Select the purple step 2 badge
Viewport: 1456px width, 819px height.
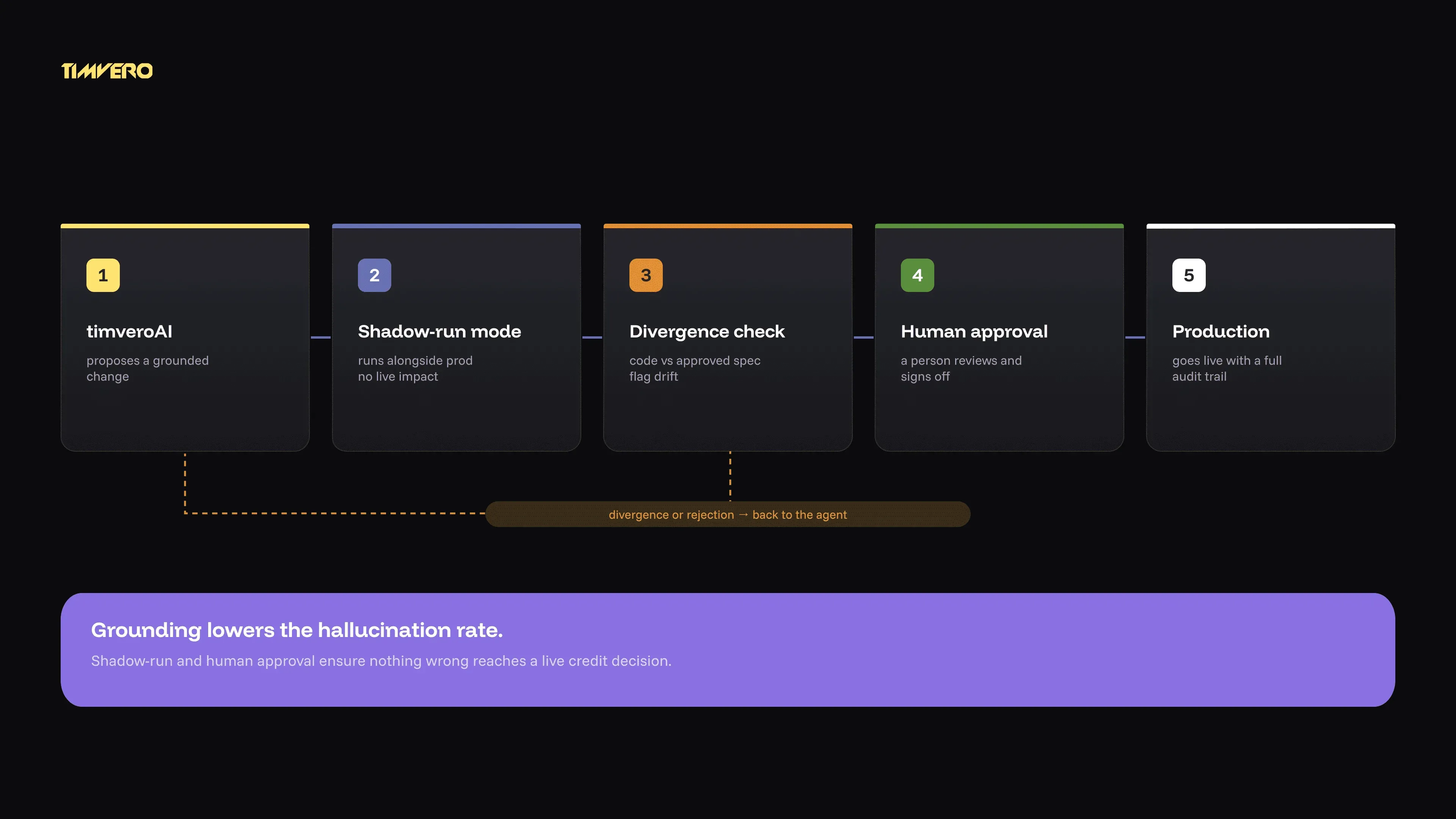tap(374, 275)
